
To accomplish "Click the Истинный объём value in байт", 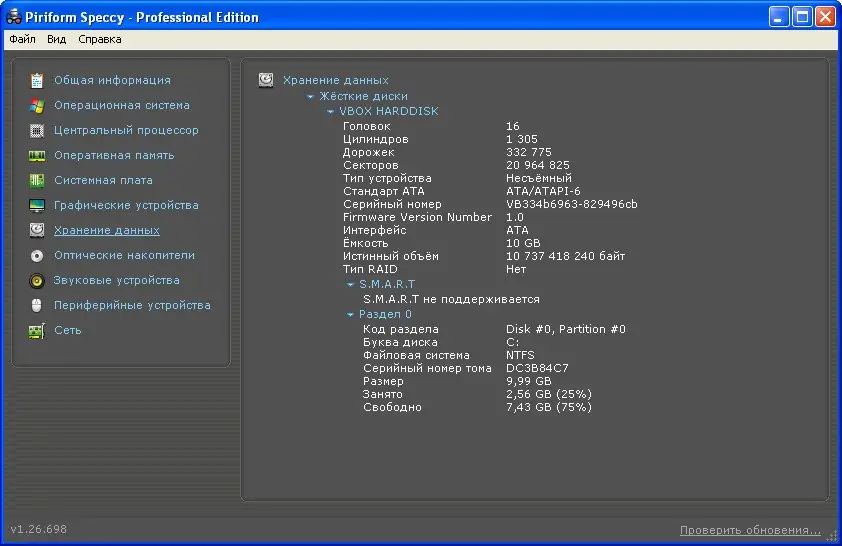I will coord(565,256).
